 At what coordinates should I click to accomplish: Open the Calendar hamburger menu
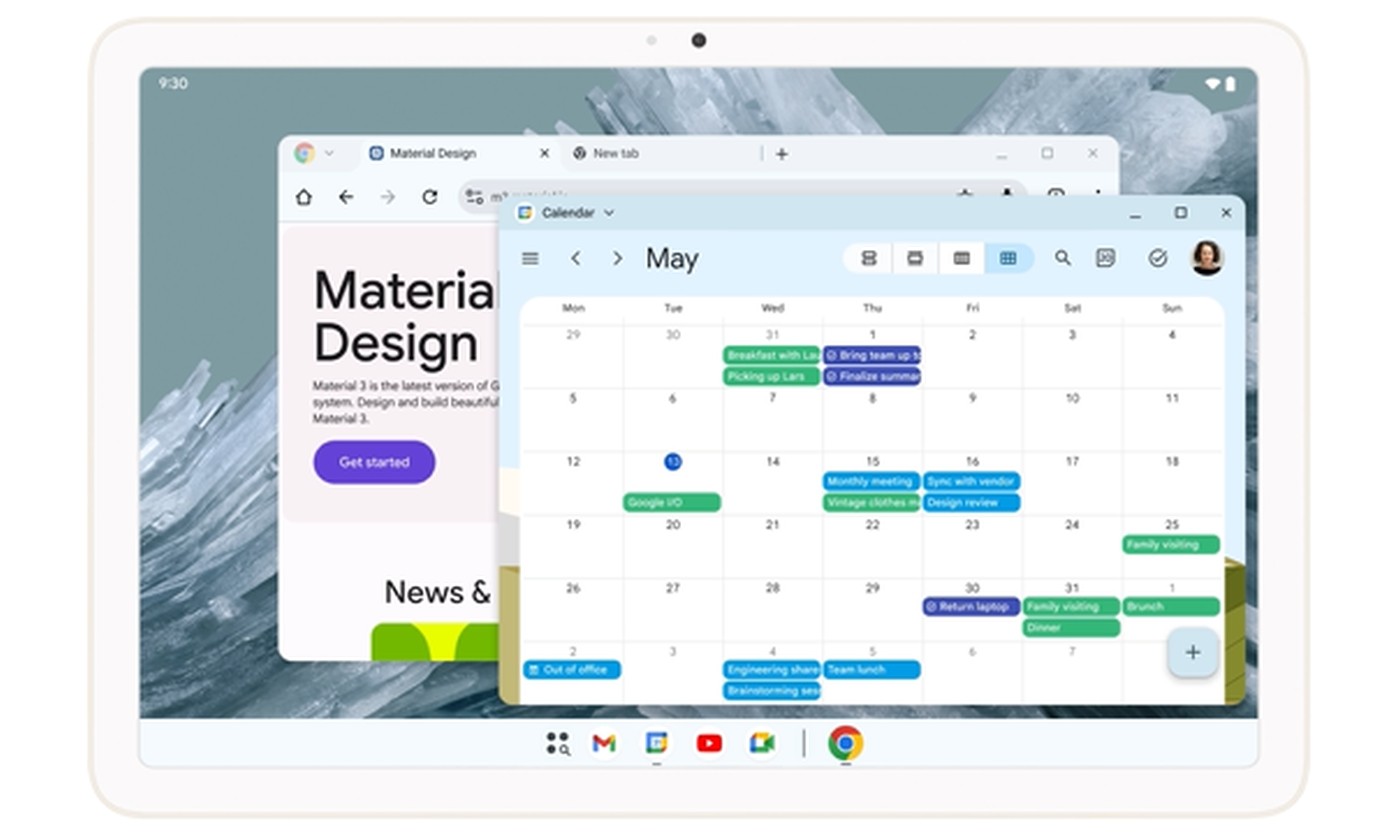pos(530,259)
